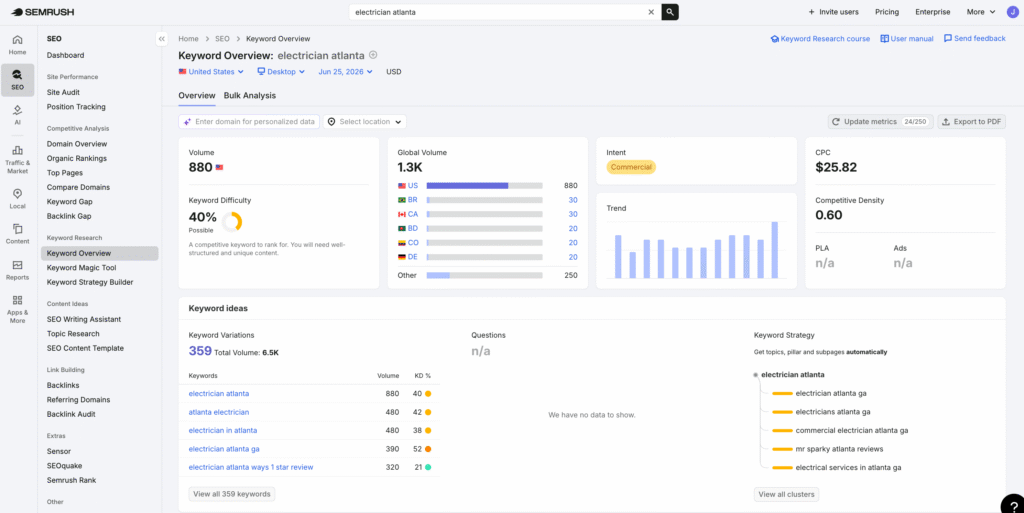Open the Home sidebar icon
1024x513 pixels.
point(18,44)
